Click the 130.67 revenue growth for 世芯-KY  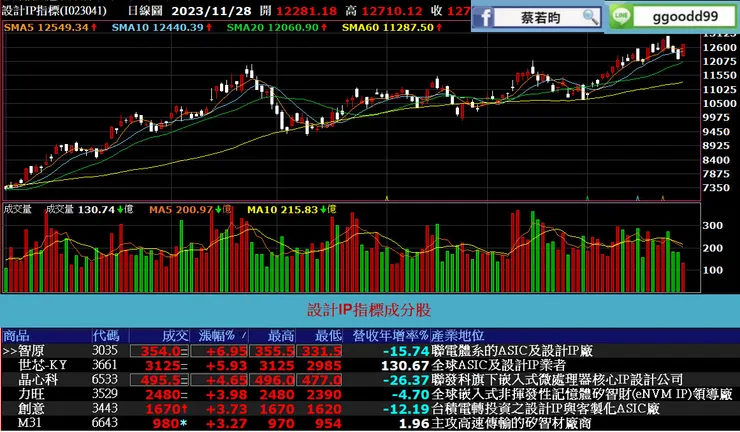click(406, 365)
